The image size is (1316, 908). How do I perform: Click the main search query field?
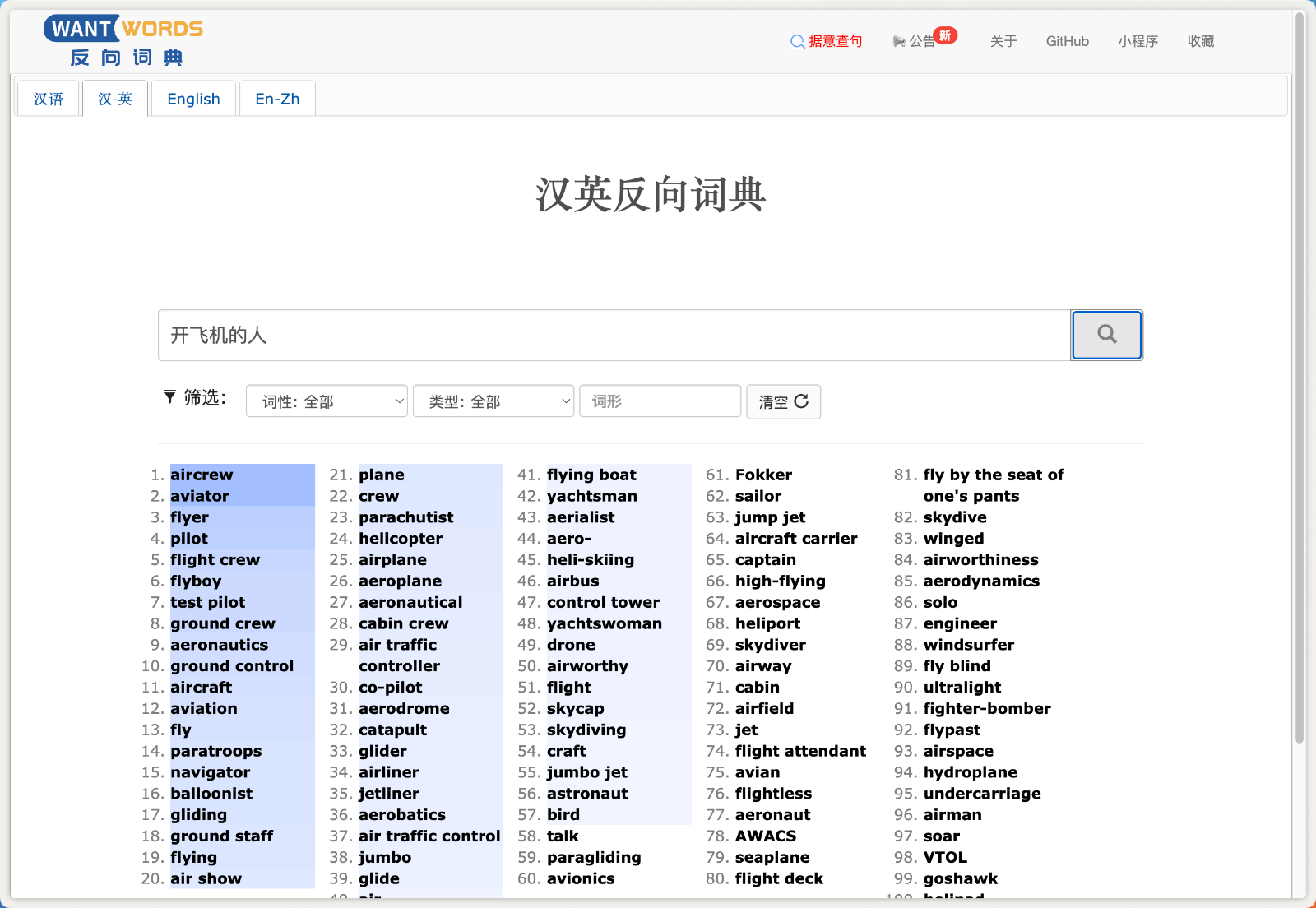(613, 335)
